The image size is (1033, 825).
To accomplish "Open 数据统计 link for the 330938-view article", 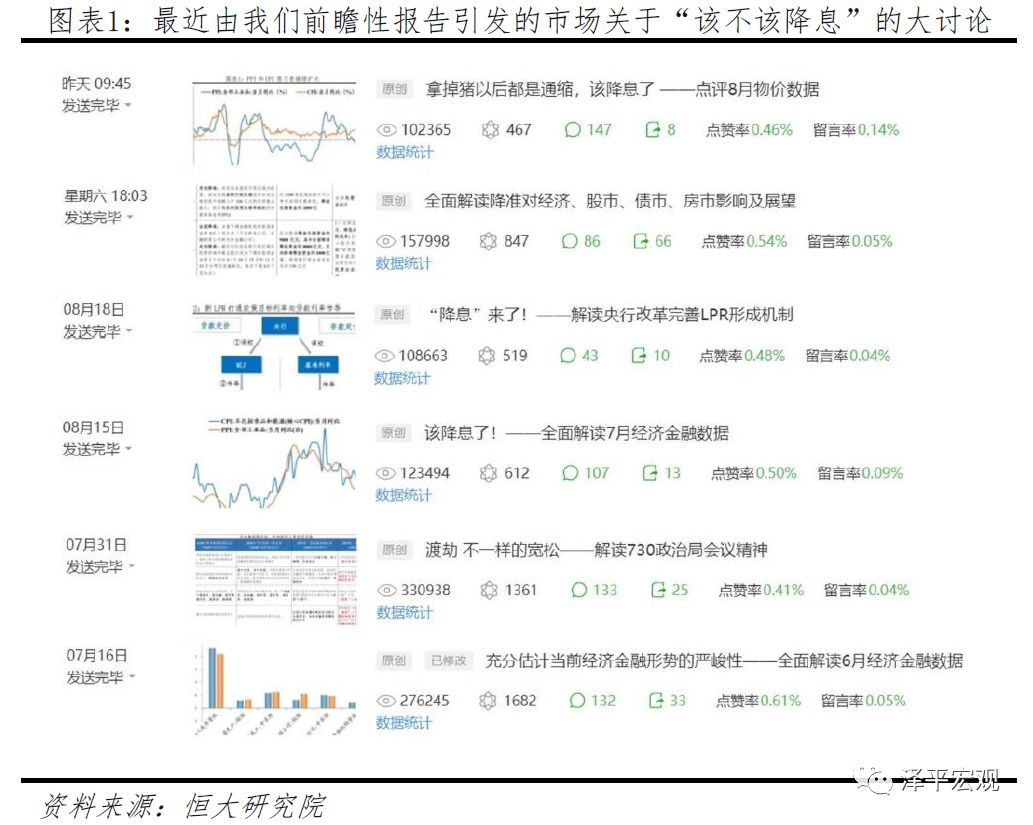I will 405,613.
